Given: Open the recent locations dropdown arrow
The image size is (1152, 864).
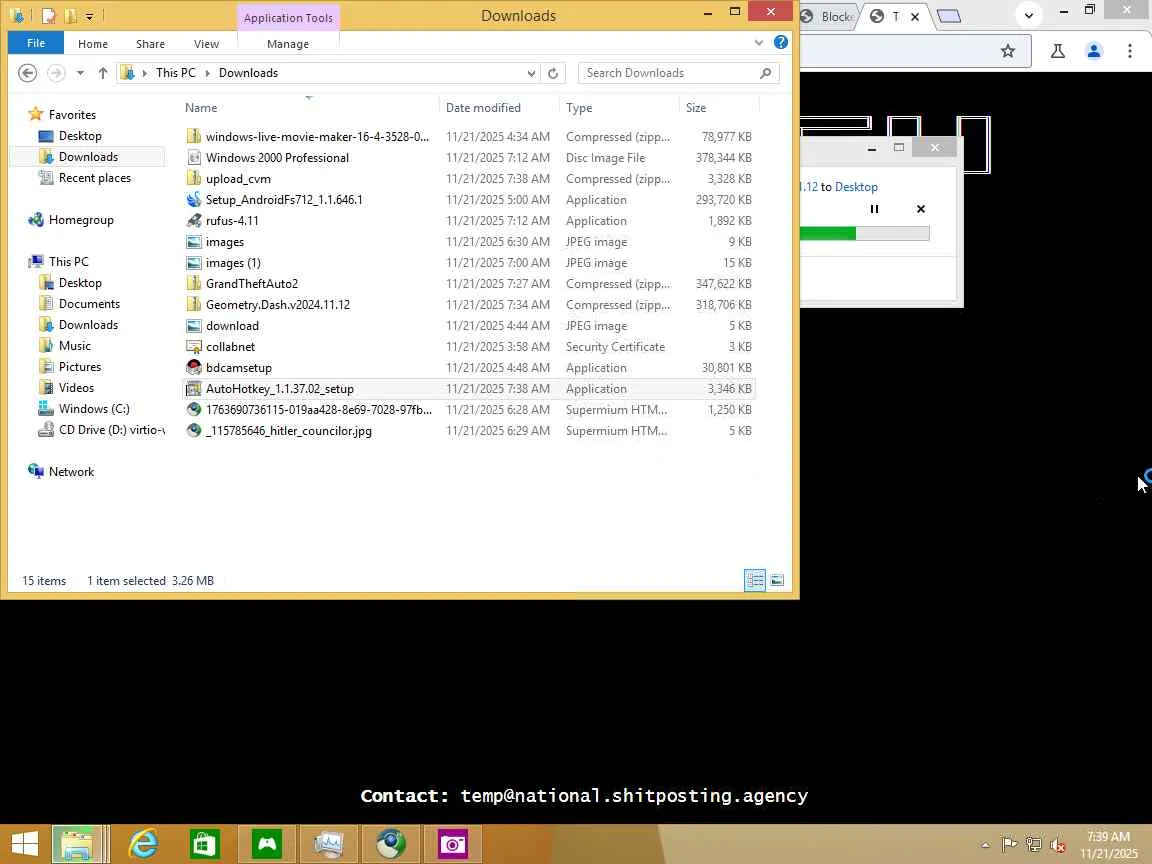Looking at the screenshot, I should click(x=80, y=73).
